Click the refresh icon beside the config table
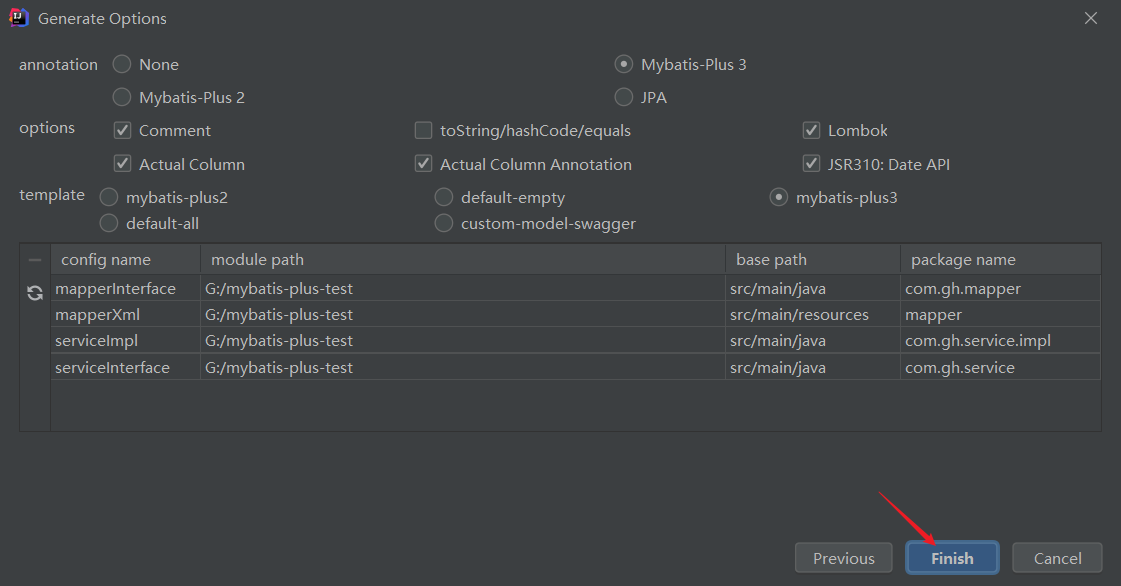 coord(35,293)
